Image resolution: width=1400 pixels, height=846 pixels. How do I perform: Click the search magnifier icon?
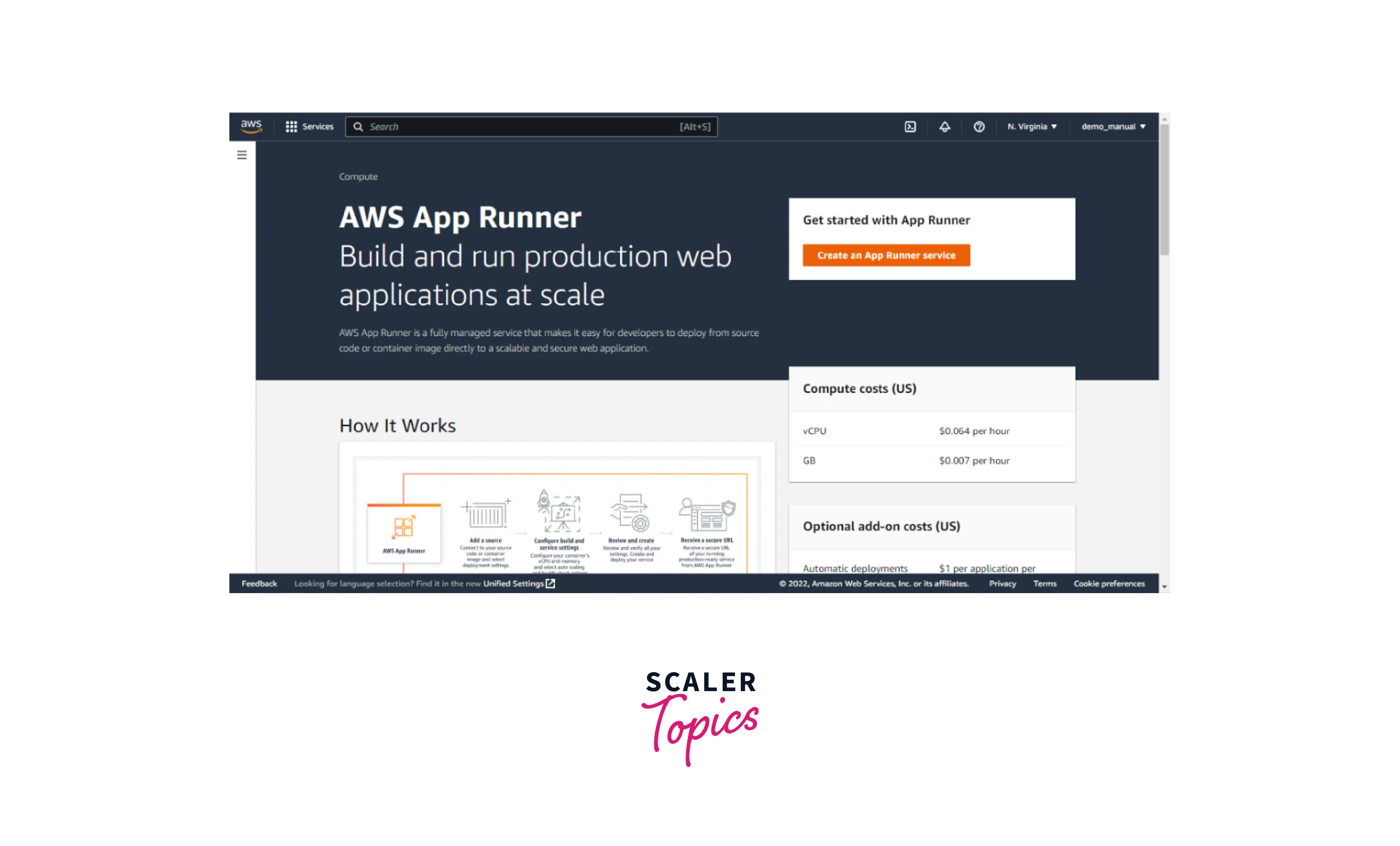[358, 127]
